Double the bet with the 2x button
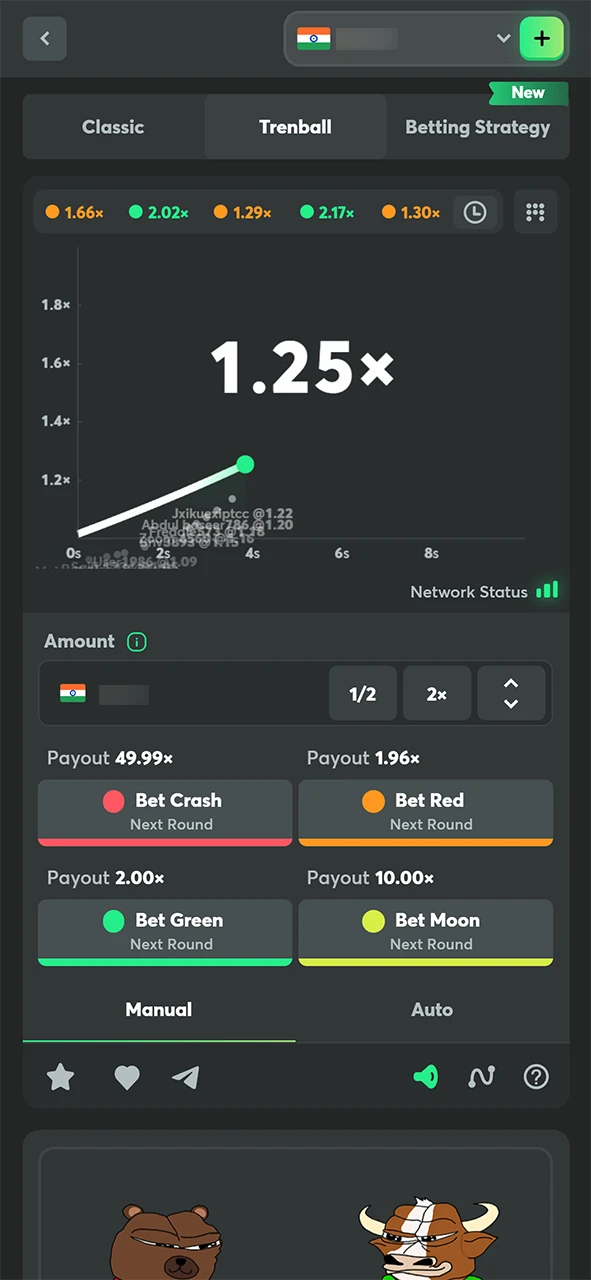Viewport: 591px width, 1280px height. [x=436, y=693]
